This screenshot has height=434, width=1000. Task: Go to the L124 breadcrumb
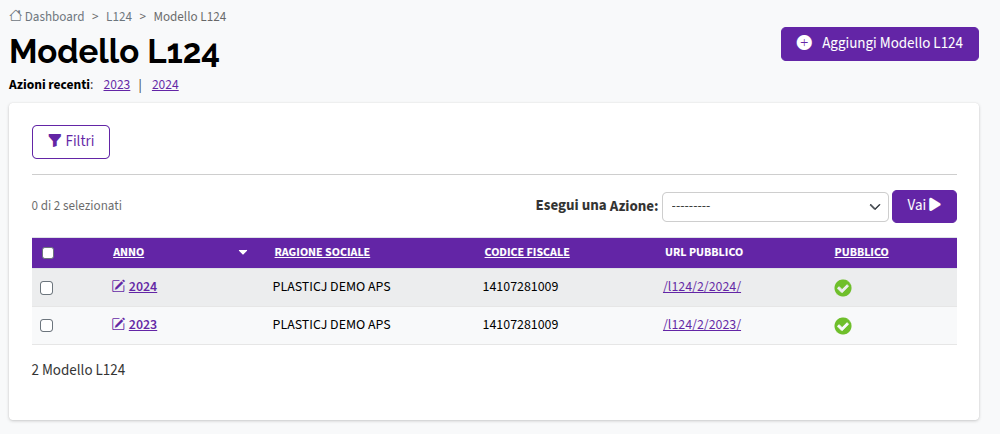[119, 16]
